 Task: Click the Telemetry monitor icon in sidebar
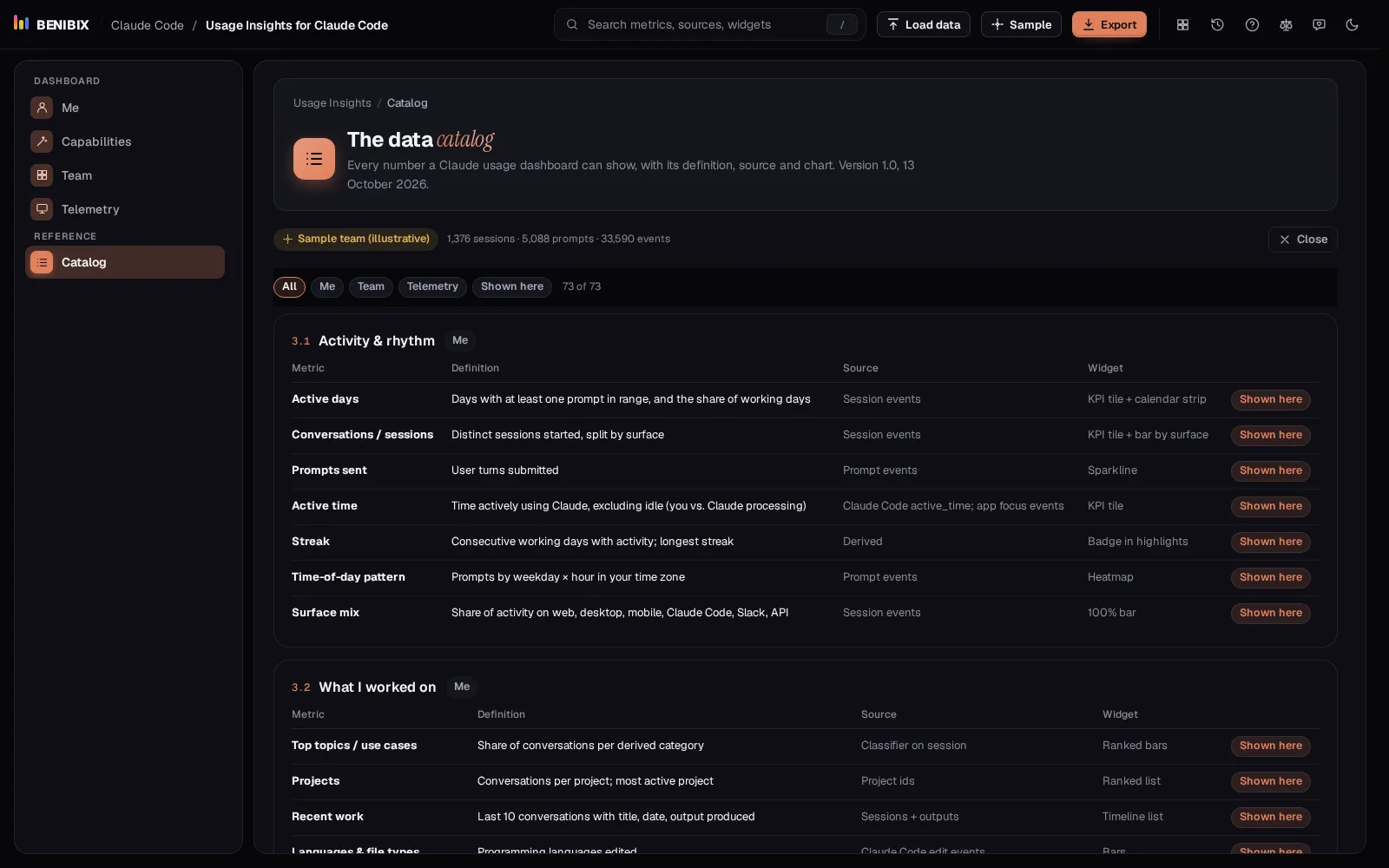coord(42,209)
